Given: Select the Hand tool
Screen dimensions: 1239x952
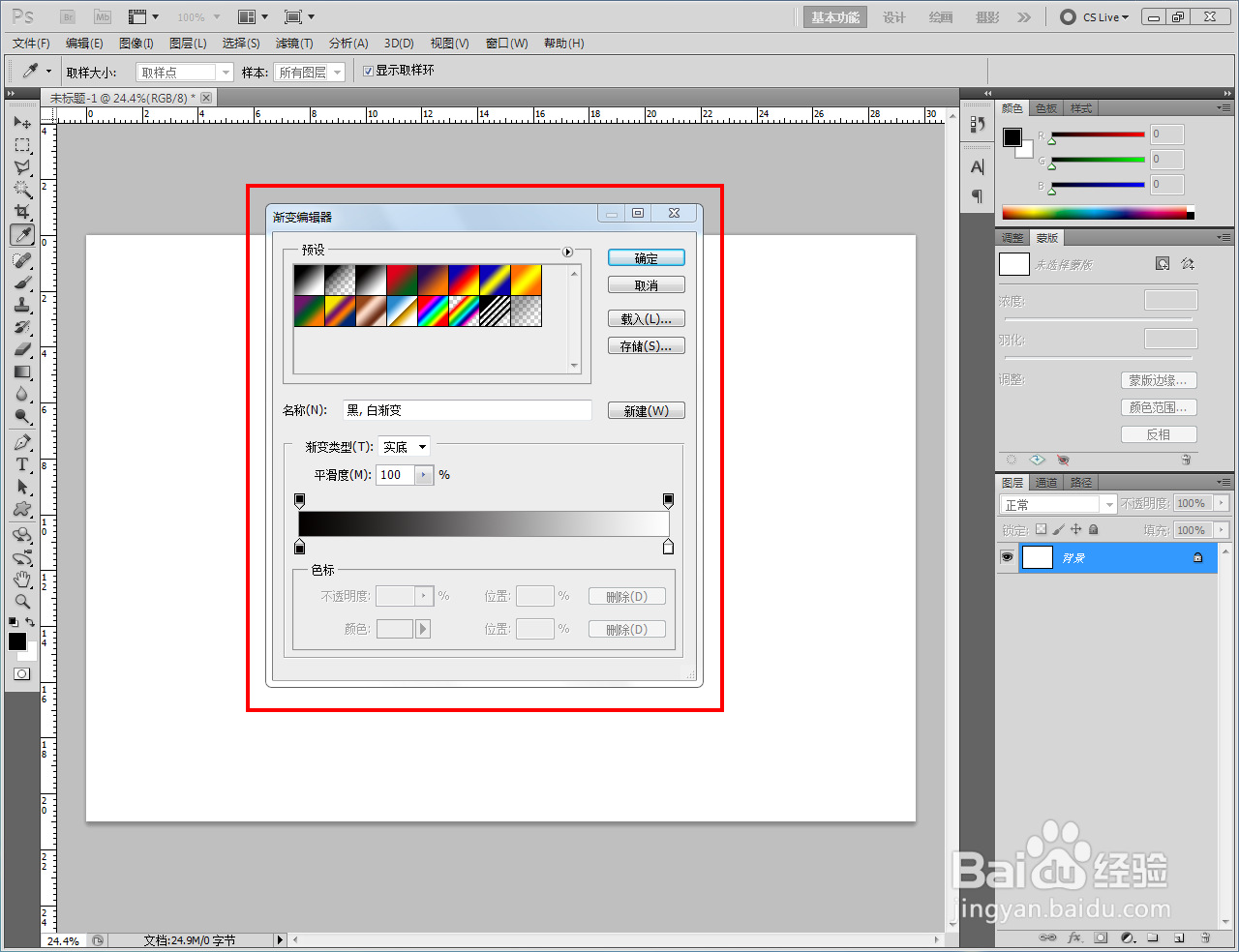Looking at the screenshot, I should [x=22, y=580].
